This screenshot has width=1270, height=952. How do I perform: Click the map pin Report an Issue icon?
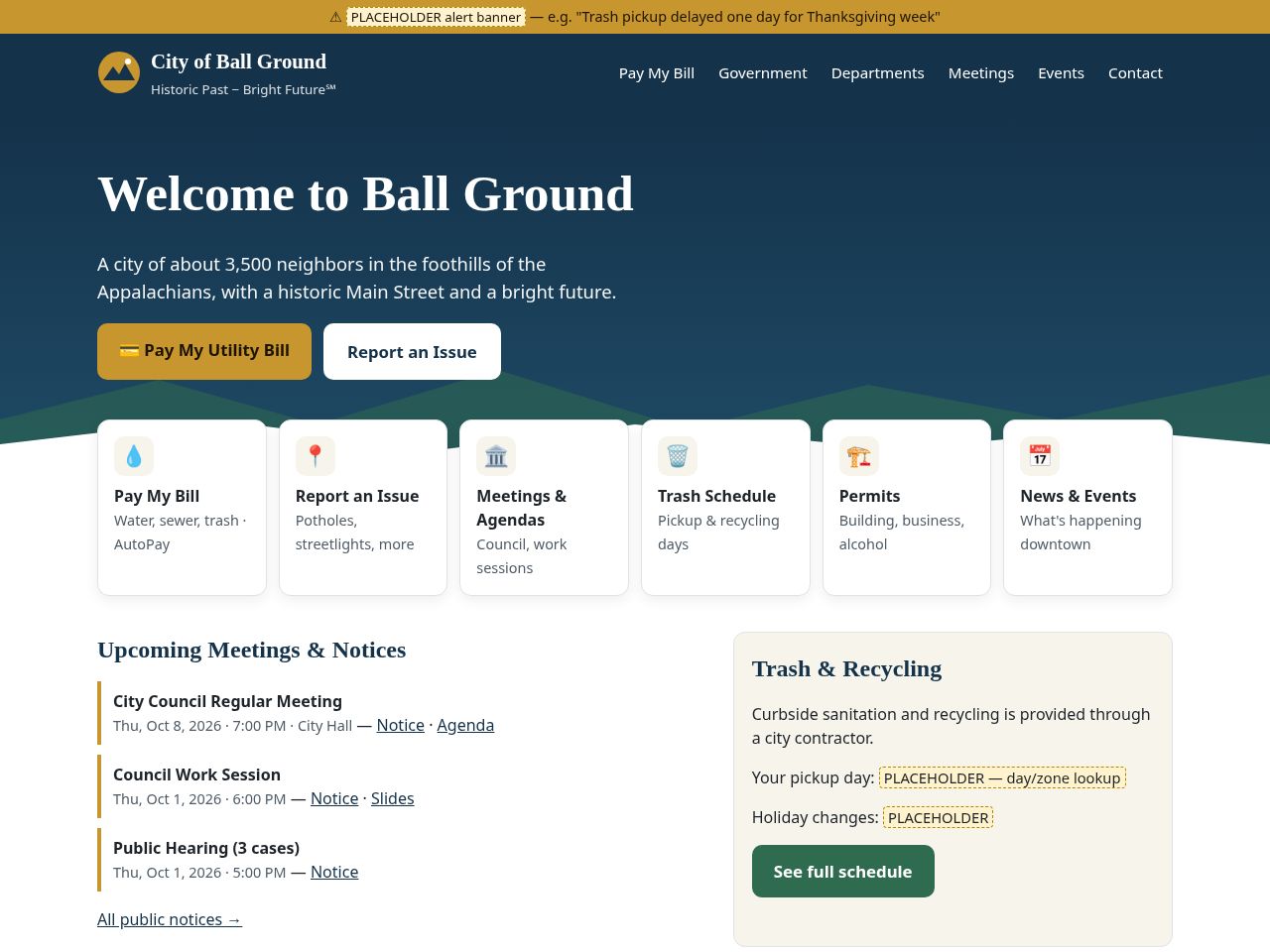point(316,456)
